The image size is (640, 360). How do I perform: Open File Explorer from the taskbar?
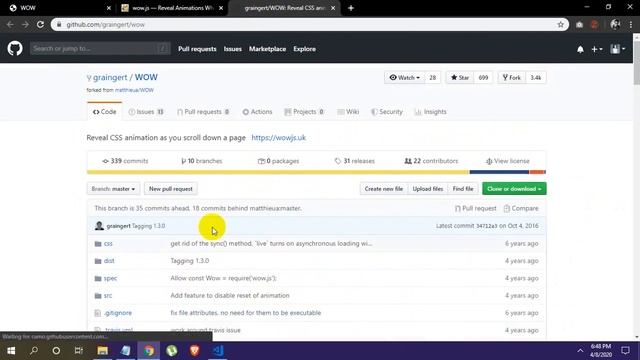(102, 351)
